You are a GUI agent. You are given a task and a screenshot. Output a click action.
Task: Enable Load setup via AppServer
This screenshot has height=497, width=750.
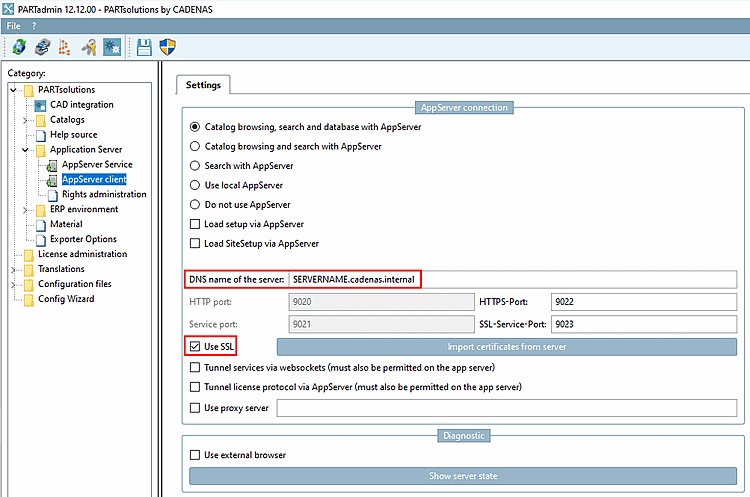tap(195, 224)
